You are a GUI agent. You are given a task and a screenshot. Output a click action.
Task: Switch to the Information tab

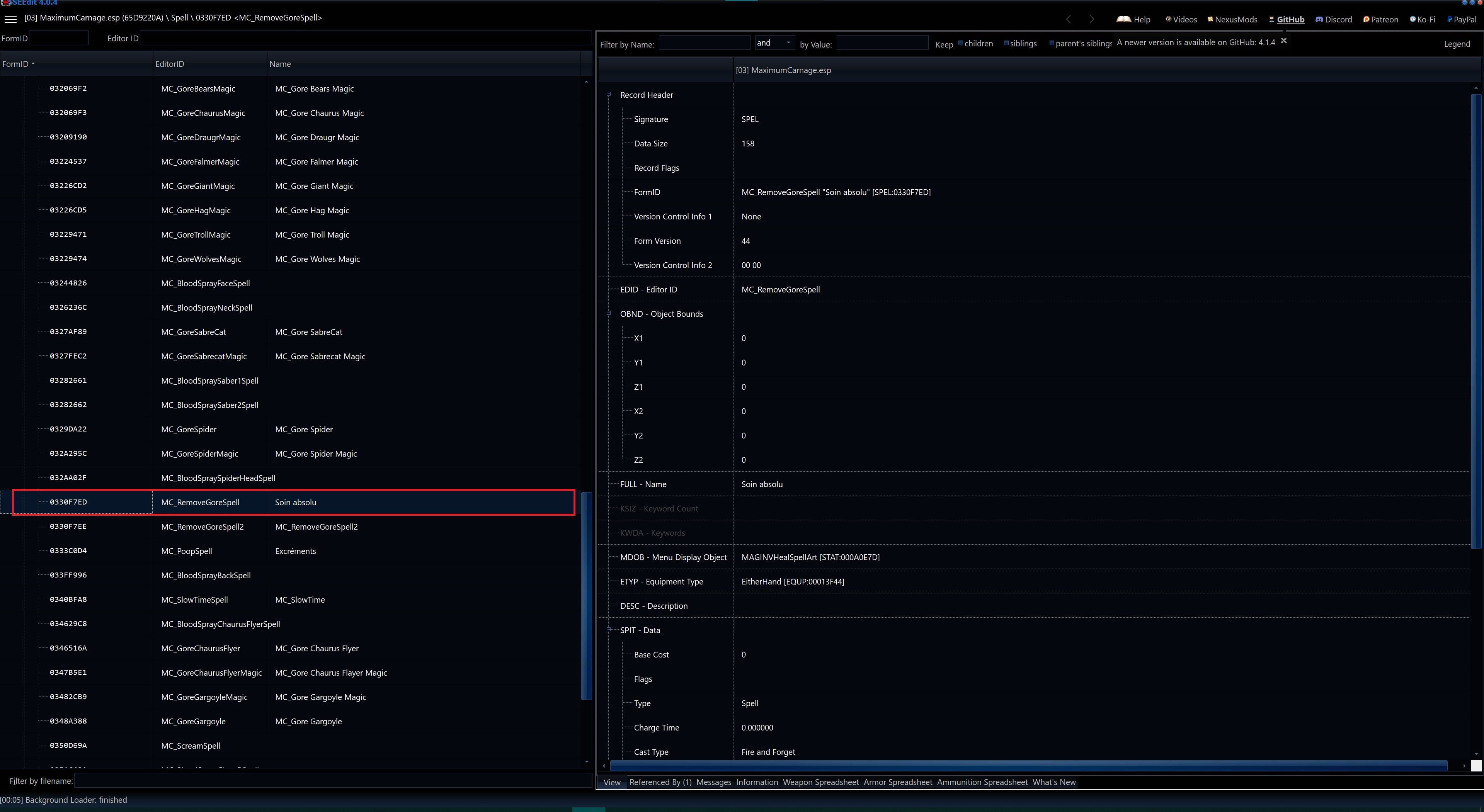click(x=757, y=782)
